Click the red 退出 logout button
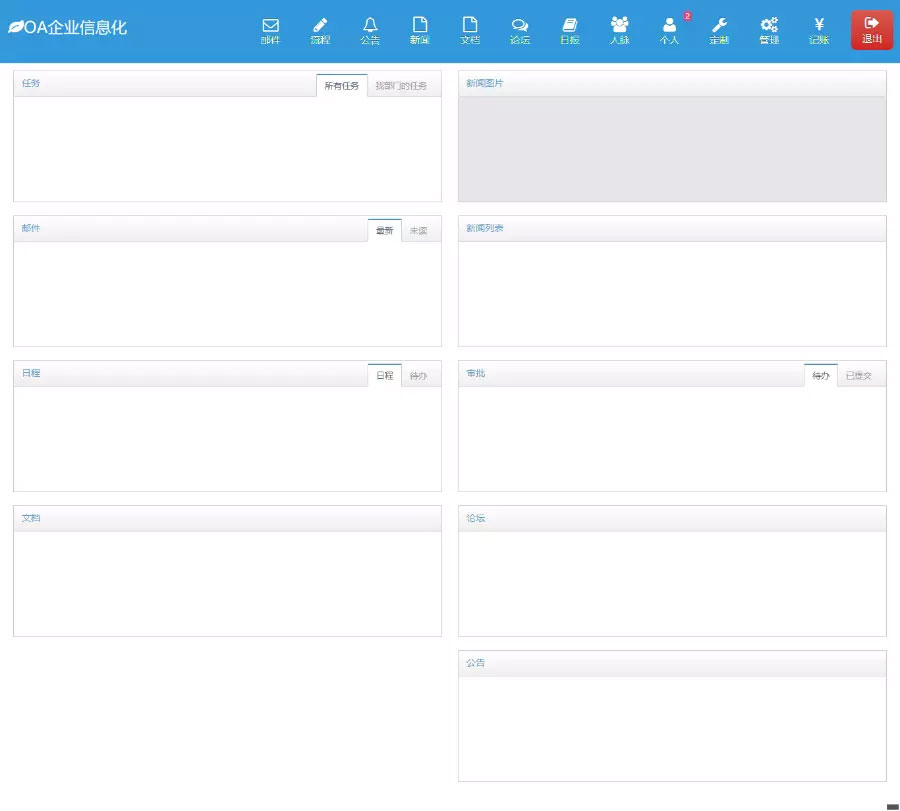The width and height of the screenshot is (900, 811). (871, 30)
